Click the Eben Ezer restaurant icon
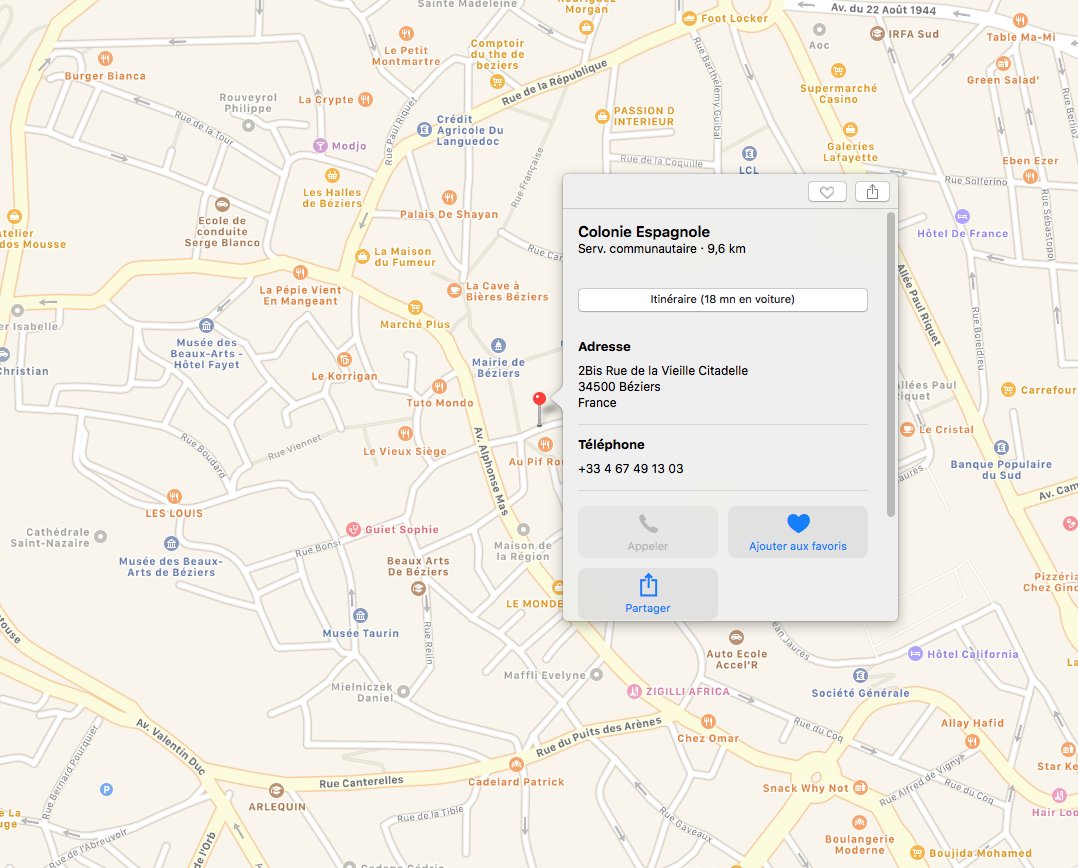Screen dimensions: 1078x868 [1030, 176]
